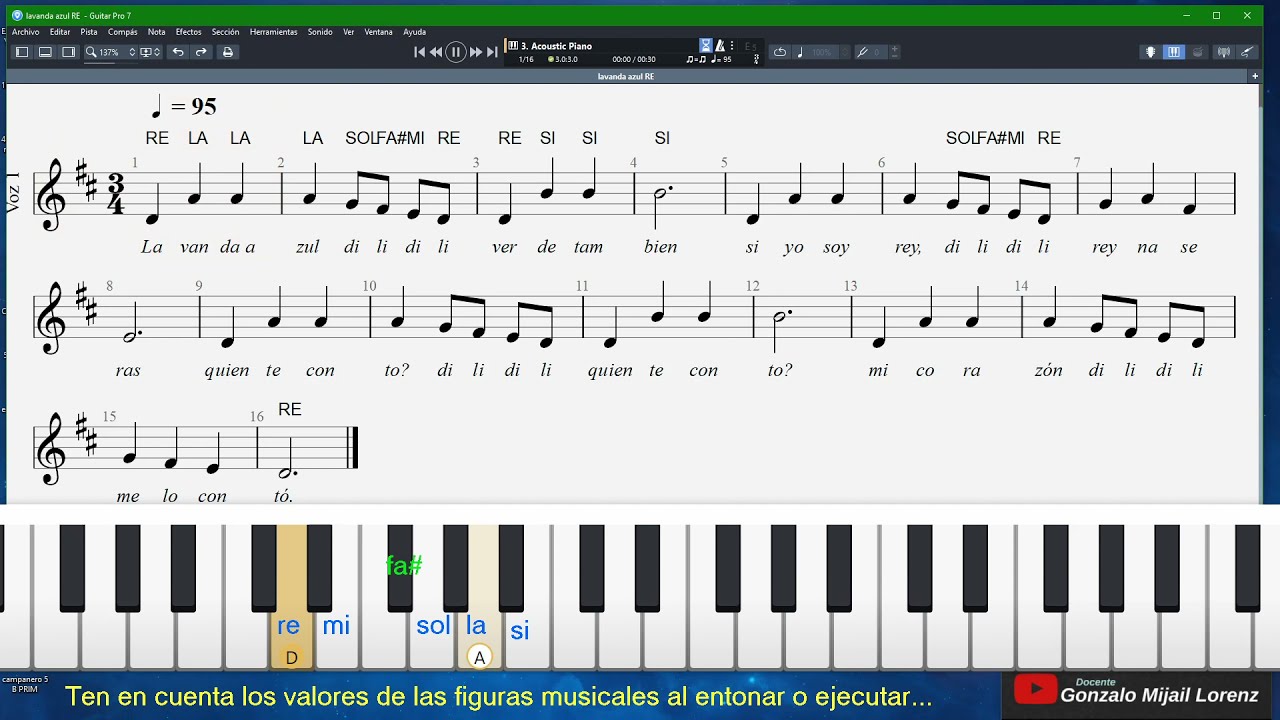Image resolution: width=1280 pixels, height=720 pixels.
Task: Go to first bar in playback
Action: pos(420,52)
